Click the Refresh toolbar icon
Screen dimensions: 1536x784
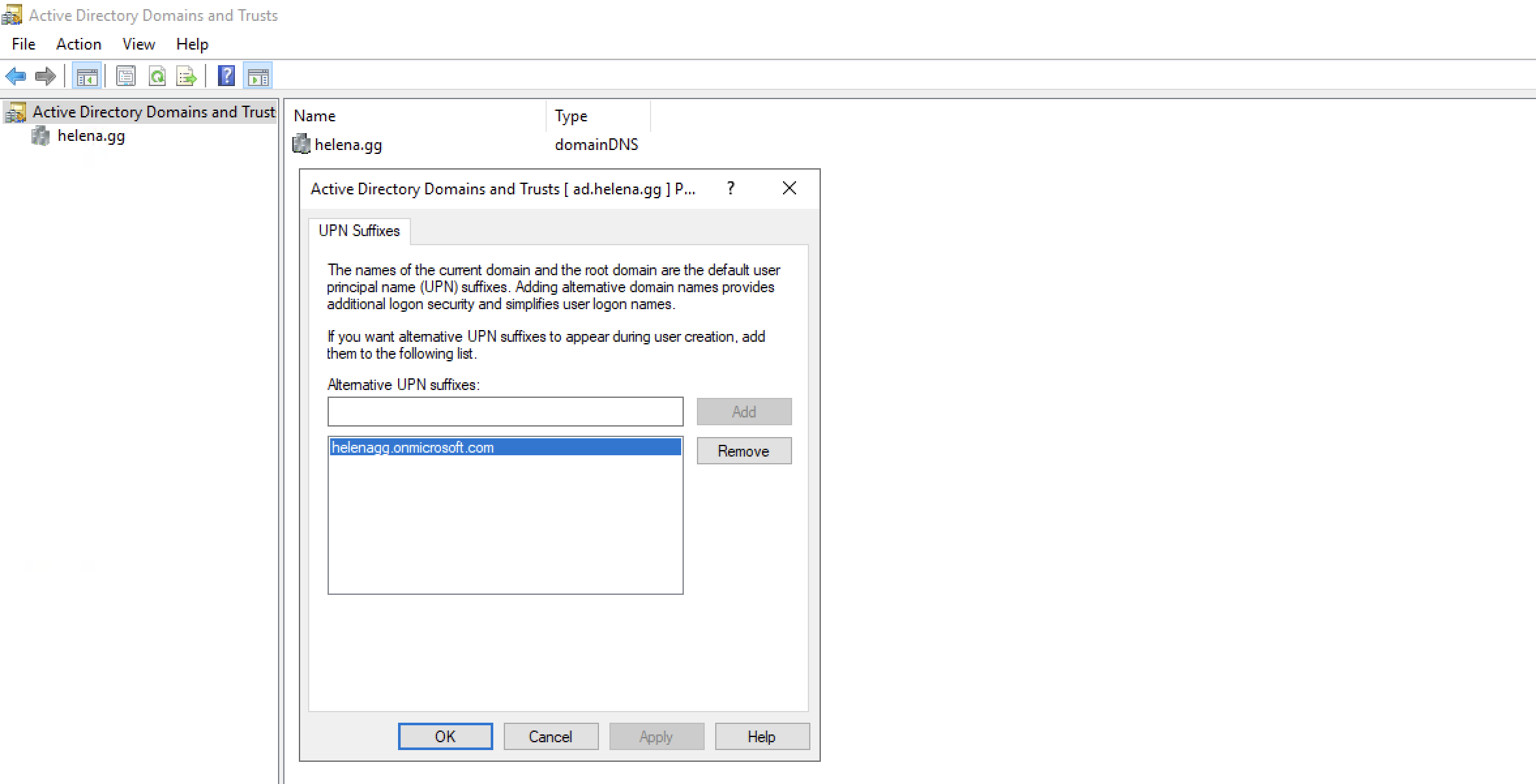pyautogui.click(x=157, y=76)
